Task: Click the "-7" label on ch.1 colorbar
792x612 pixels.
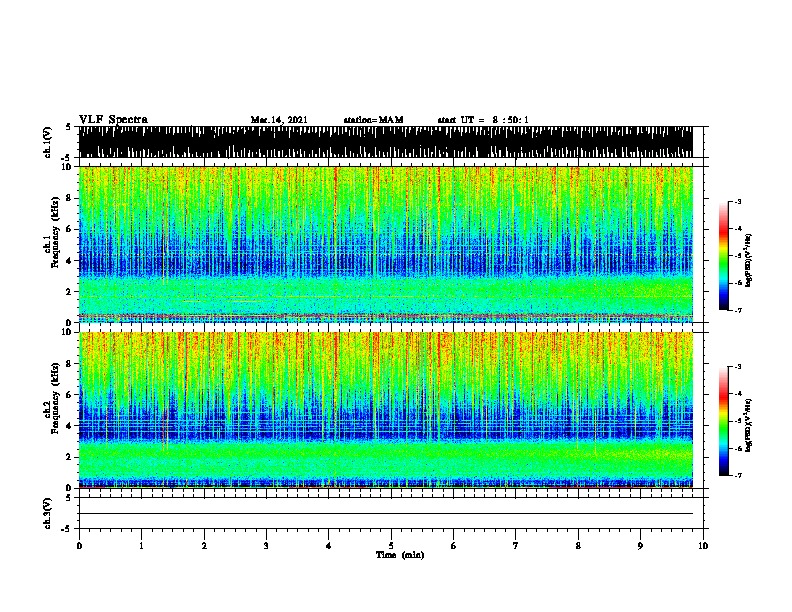Action: point(738,310)
